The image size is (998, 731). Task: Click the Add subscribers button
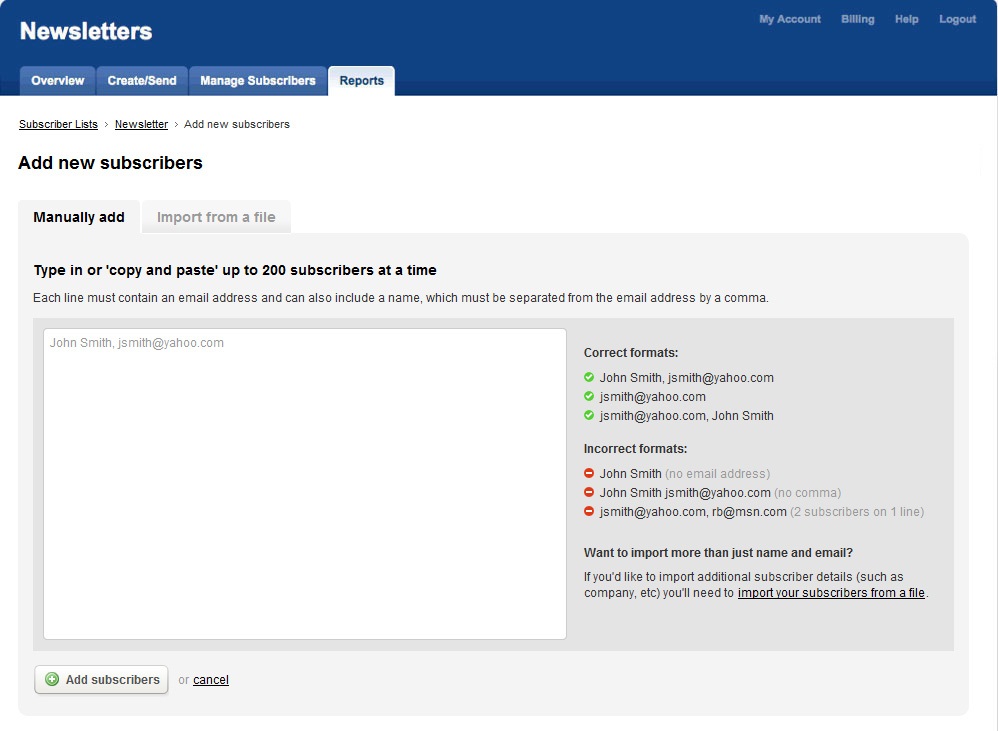(x=101, y=679)
